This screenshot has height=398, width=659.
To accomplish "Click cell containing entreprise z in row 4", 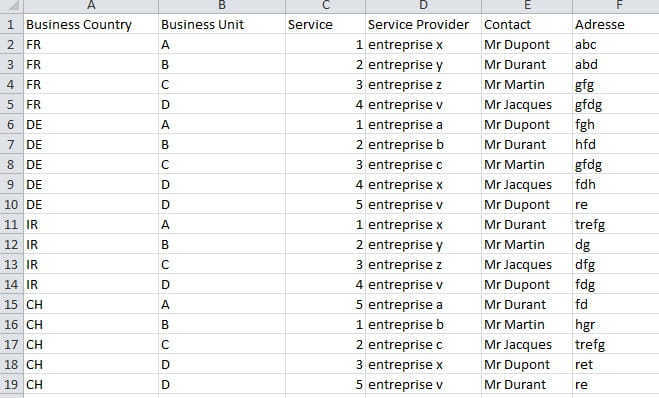I will 423,84.
